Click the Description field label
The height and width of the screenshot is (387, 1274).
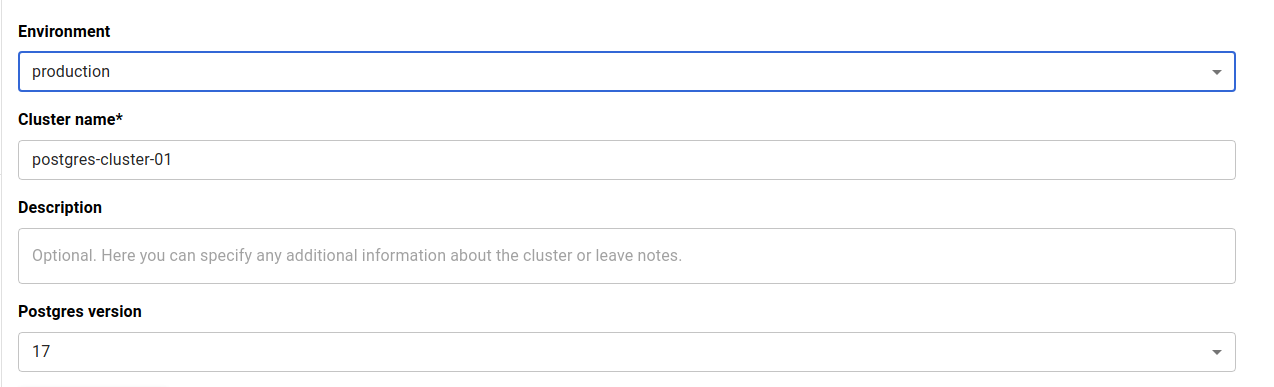60,208
